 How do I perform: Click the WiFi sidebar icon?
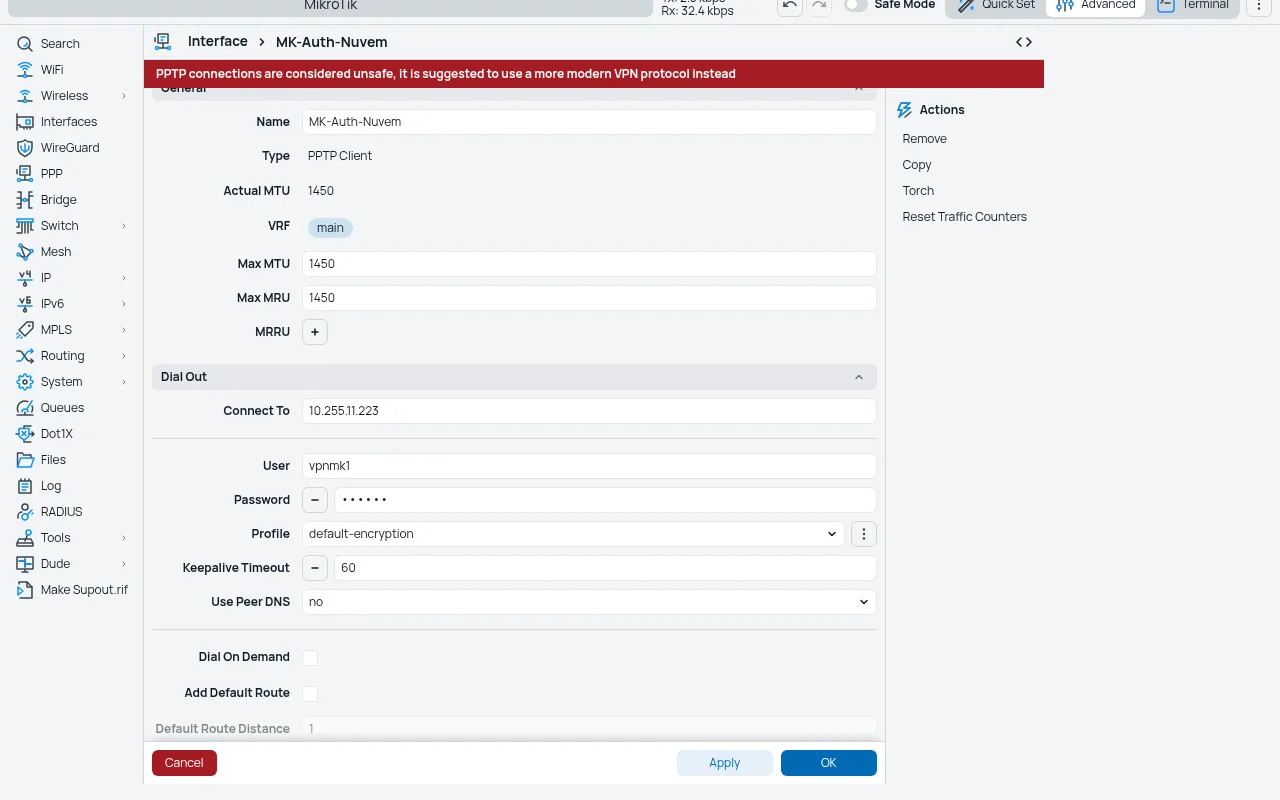click(x=25, y=70)
